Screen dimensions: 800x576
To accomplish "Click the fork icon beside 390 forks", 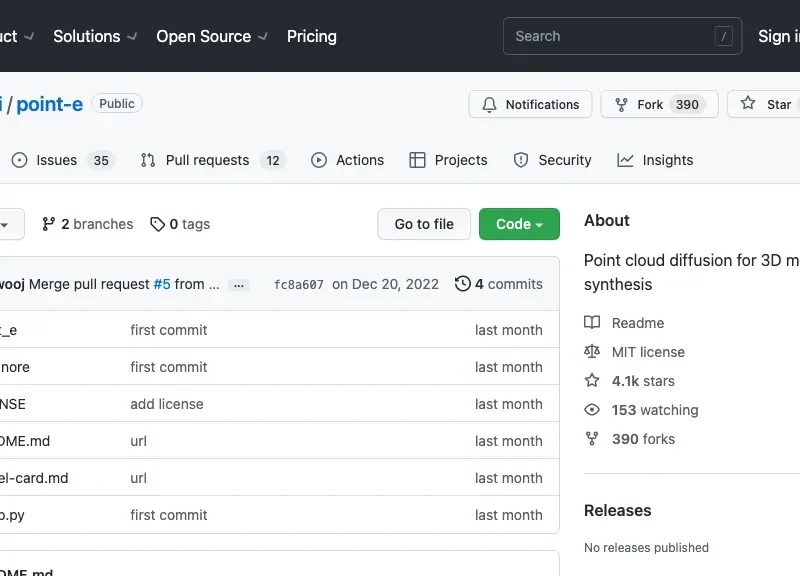I will pos(592,439).
